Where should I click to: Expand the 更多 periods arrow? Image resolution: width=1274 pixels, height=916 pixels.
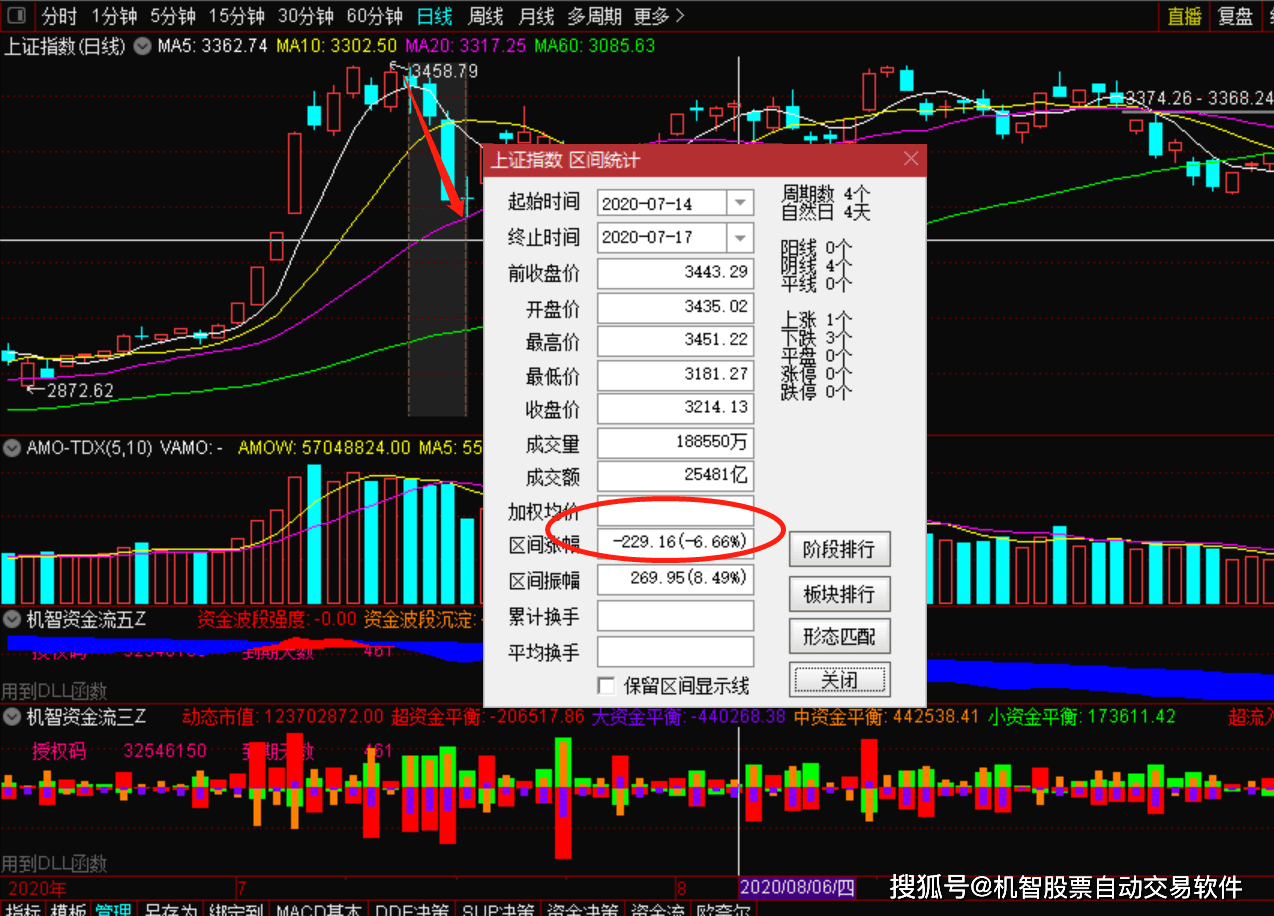[x=680, y=16]
